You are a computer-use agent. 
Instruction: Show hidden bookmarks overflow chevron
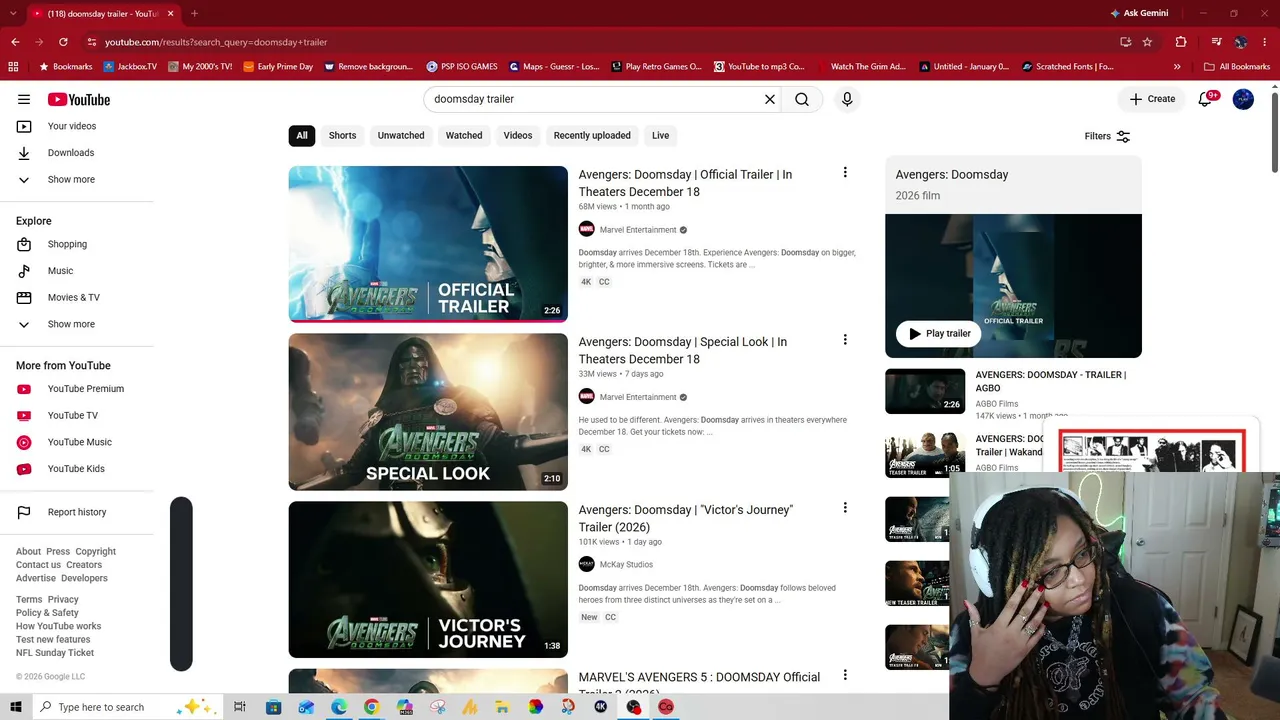[x=1177, y=67]
